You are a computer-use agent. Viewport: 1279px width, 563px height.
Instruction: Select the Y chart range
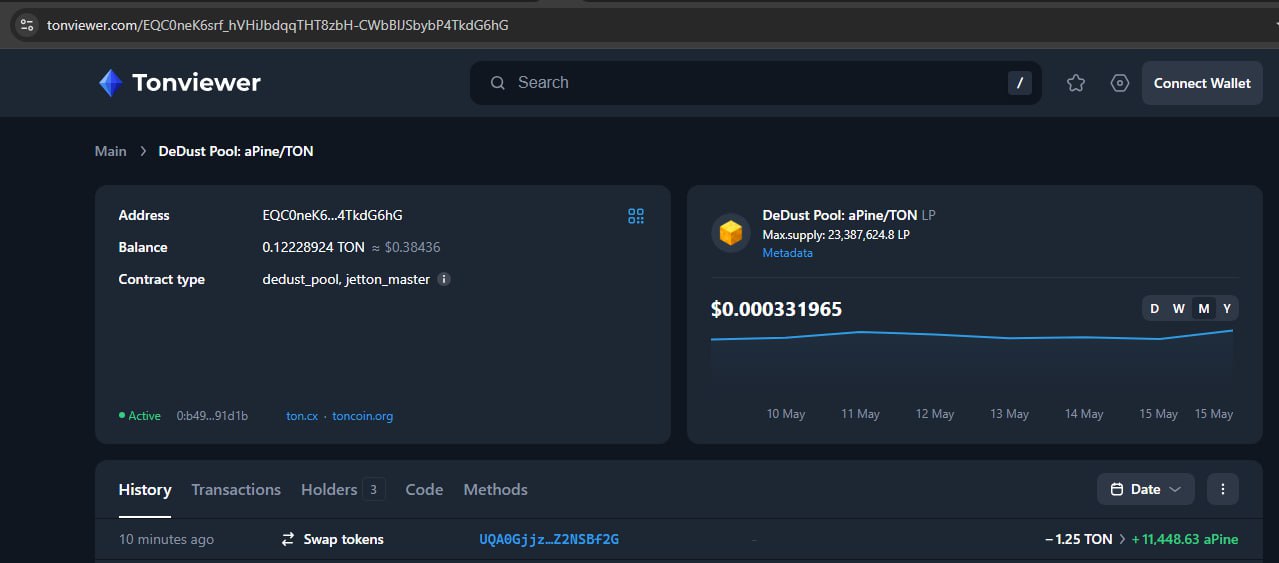pyautogui.click(x=1227, y=308)
